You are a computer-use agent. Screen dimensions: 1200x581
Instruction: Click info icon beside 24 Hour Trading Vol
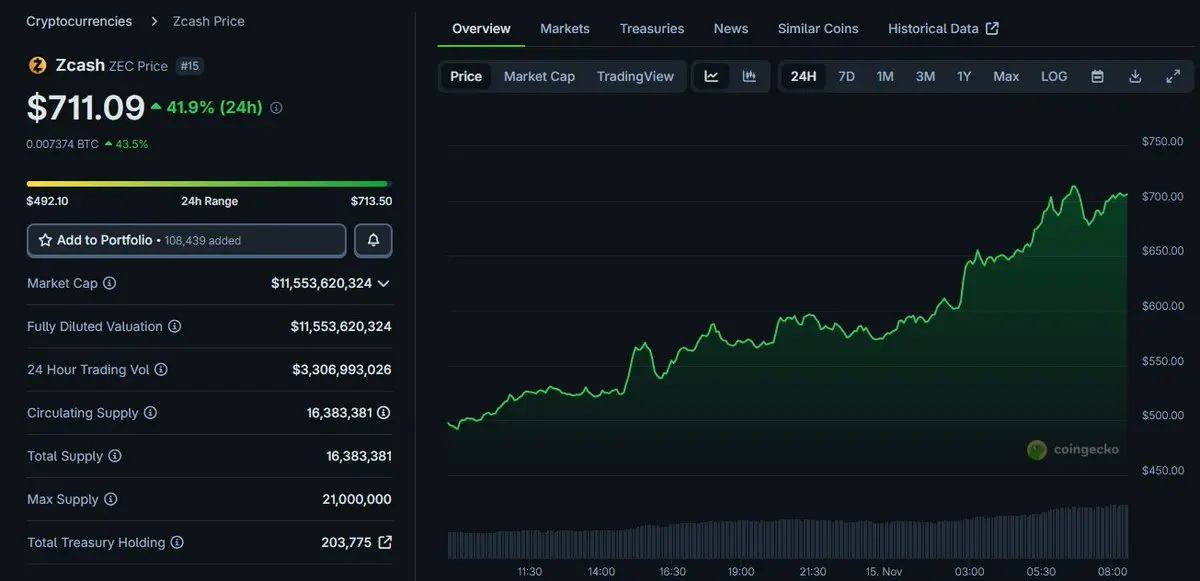click(x=161, y=369)
